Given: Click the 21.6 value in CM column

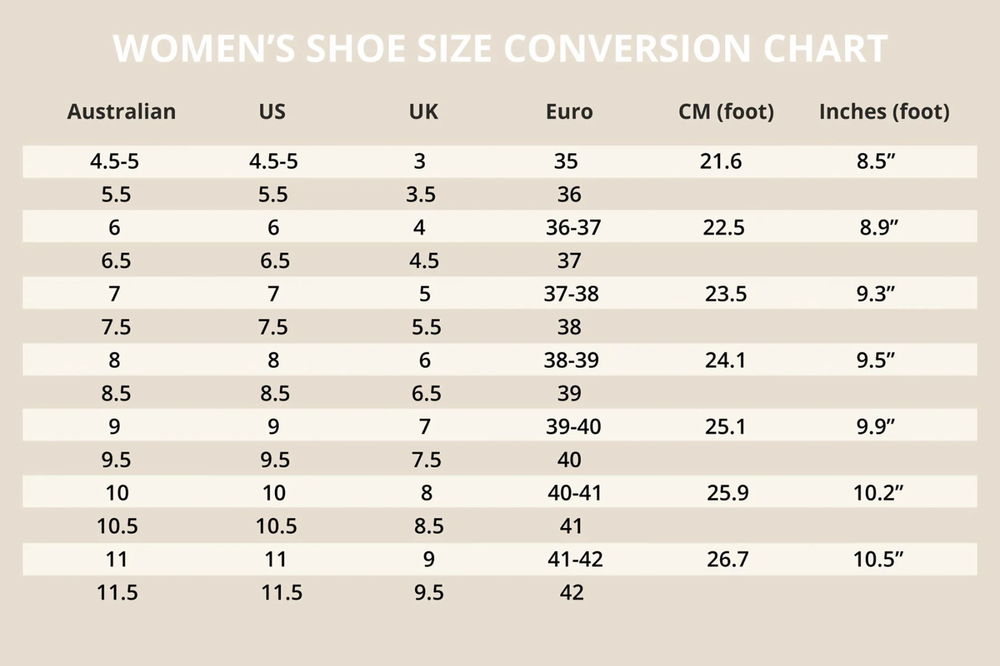Looking at the screenshot, I should tap(721, 161).
